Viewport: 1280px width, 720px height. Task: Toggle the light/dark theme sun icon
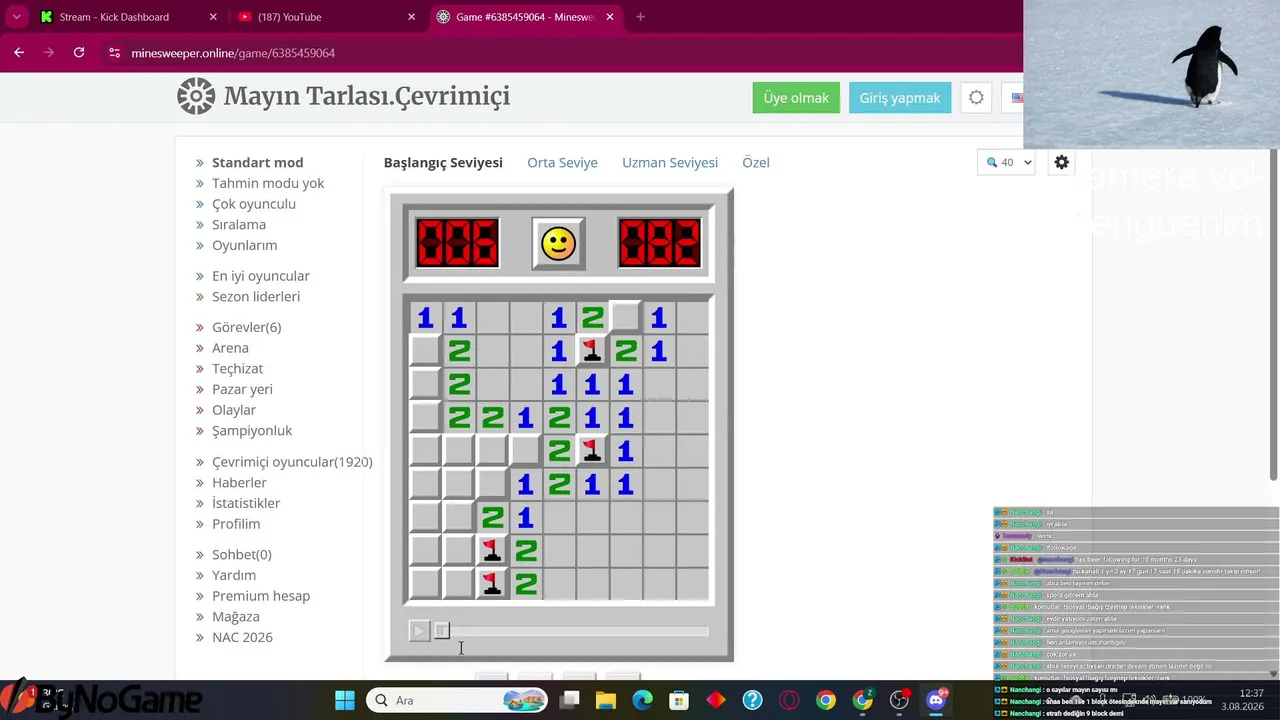click(x=976, y=98)
